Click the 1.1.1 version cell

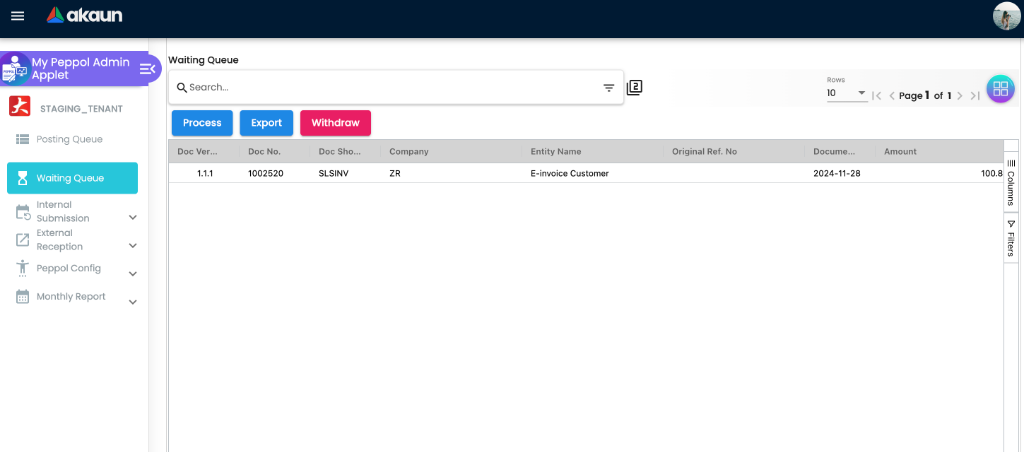pyautogui.click(x=206, y=173)
